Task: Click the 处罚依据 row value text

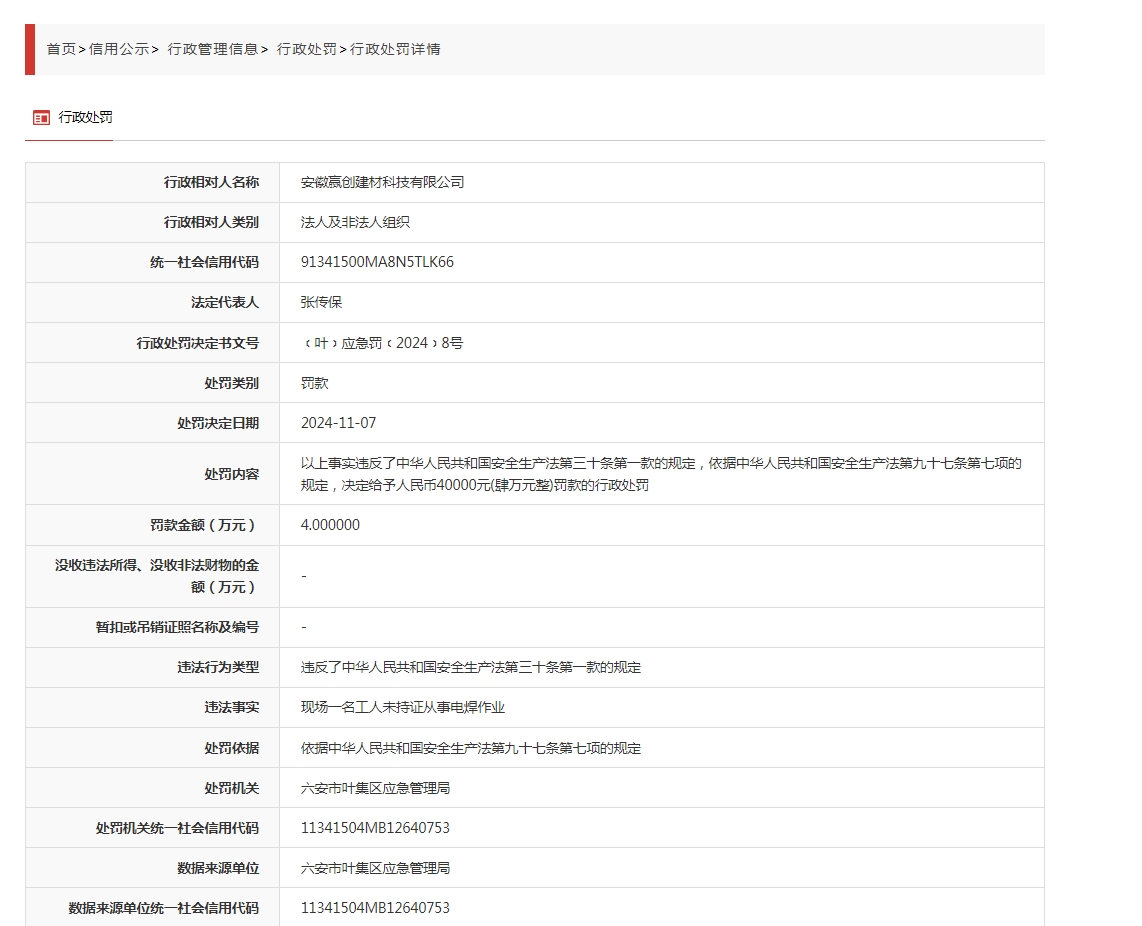Action: click(x=470, y=748)
